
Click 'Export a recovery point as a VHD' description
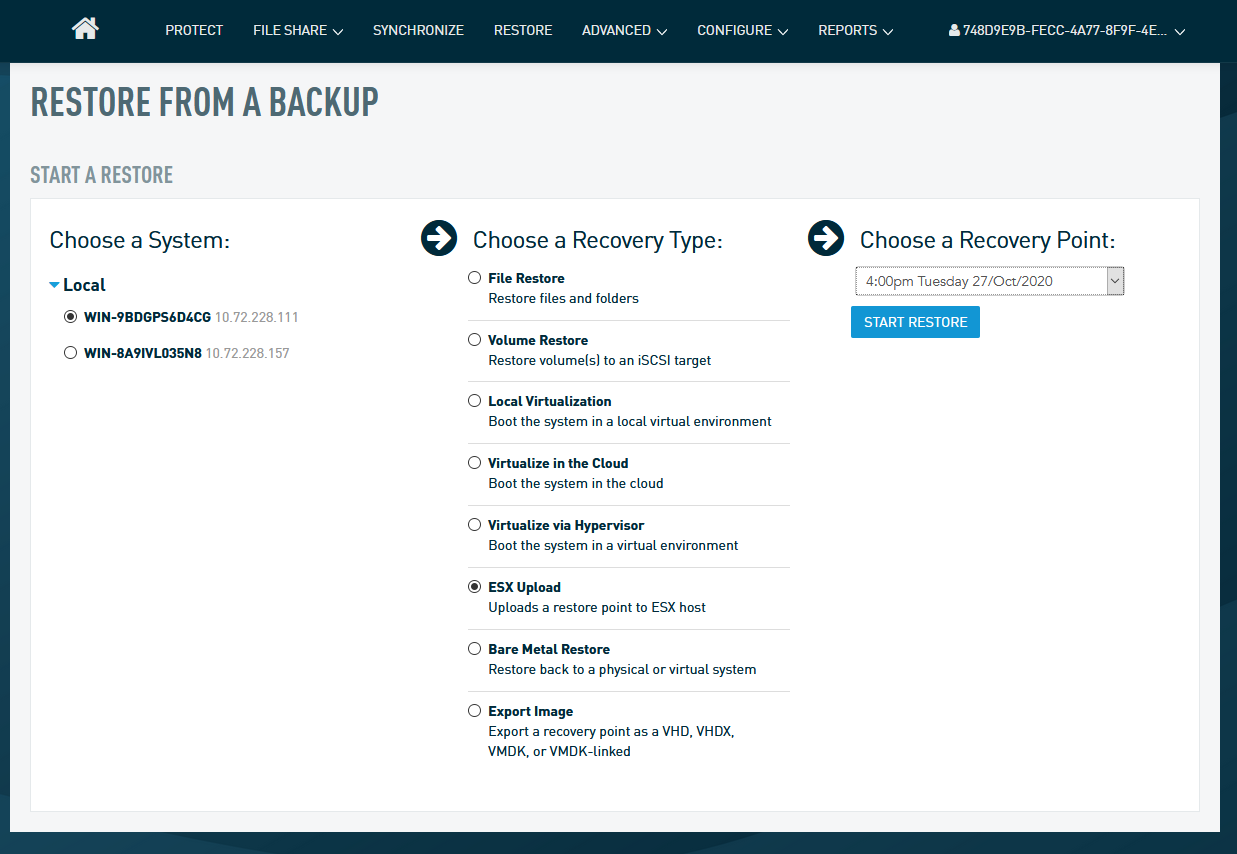[611, 741]
